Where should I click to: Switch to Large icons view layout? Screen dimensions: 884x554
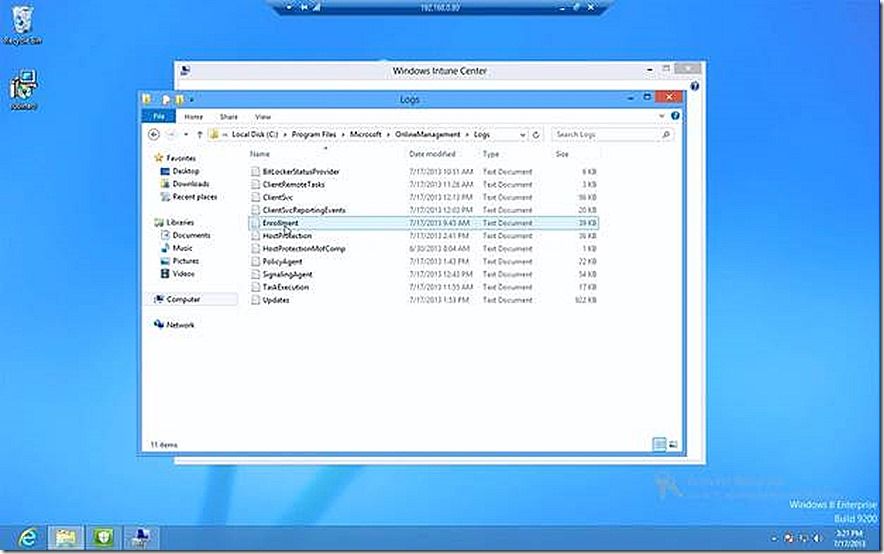(673, 445)
